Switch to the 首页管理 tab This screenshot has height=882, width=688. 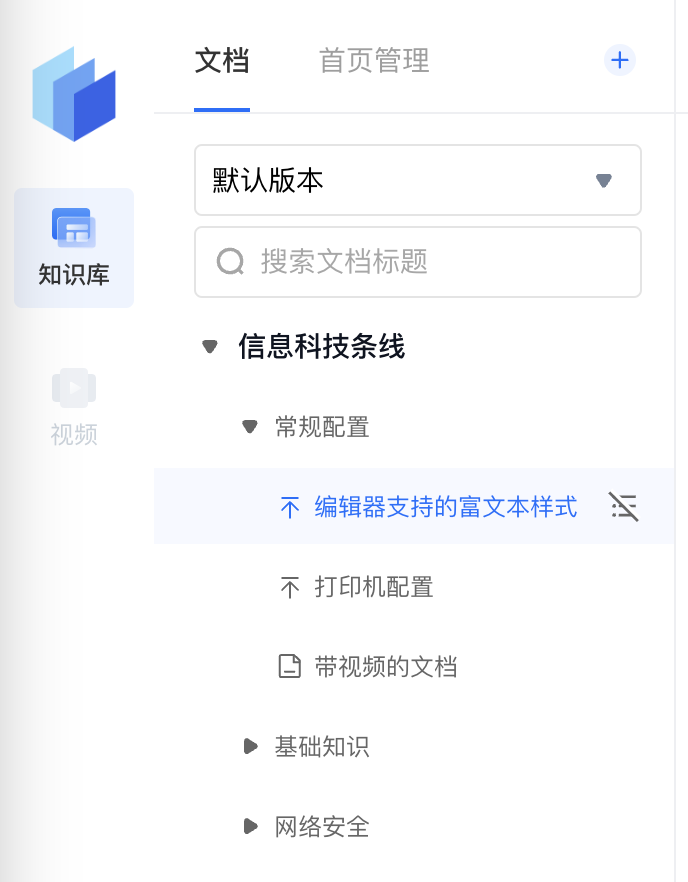pyautogui.click(x=374, y=61)
